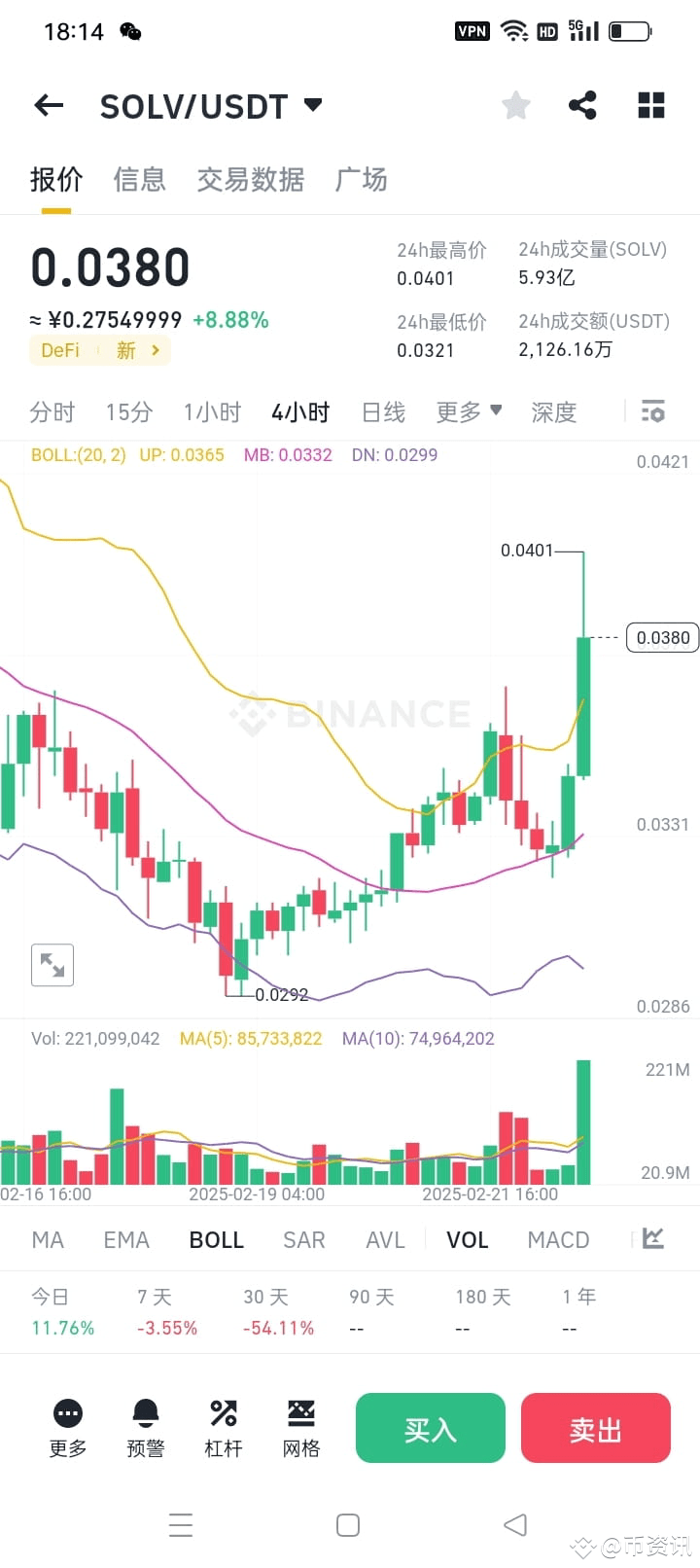This screenshot has width=700, height=1568.
Task: Select the 日线 daily timeframe
Action: click(x=382, y=411)
